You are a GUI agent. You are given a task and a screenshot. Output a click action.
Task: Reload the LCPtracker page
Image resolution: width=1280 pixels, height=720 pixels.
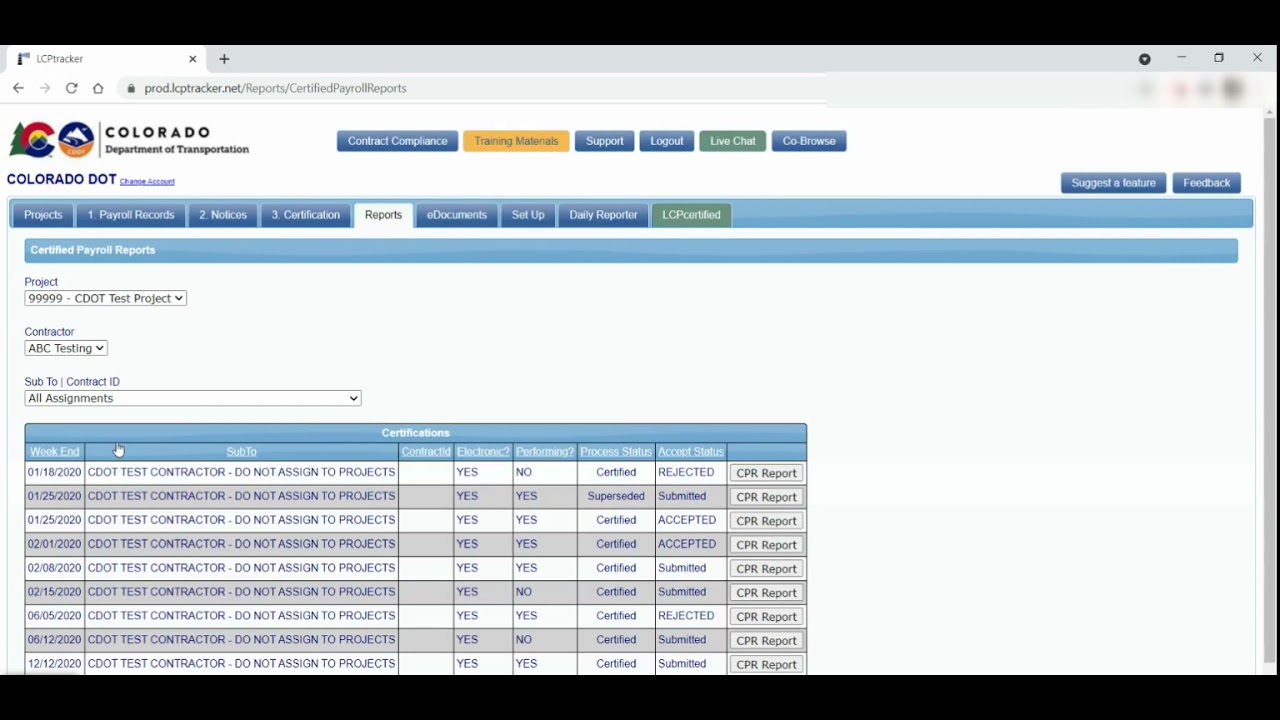(71, 88)
